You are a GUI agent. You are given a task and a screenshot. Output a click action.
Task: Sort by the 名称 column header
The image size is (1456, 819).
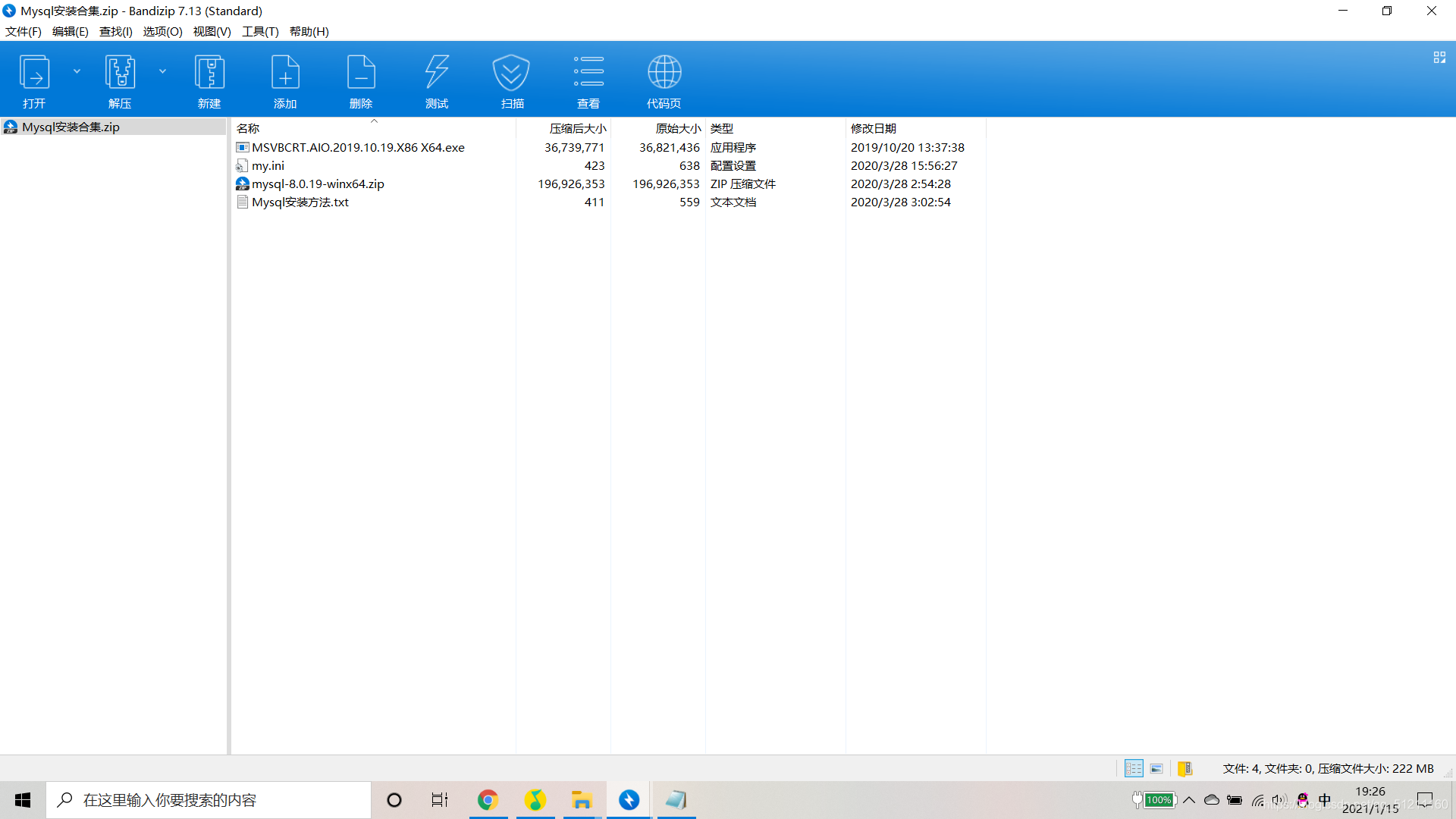373,128
